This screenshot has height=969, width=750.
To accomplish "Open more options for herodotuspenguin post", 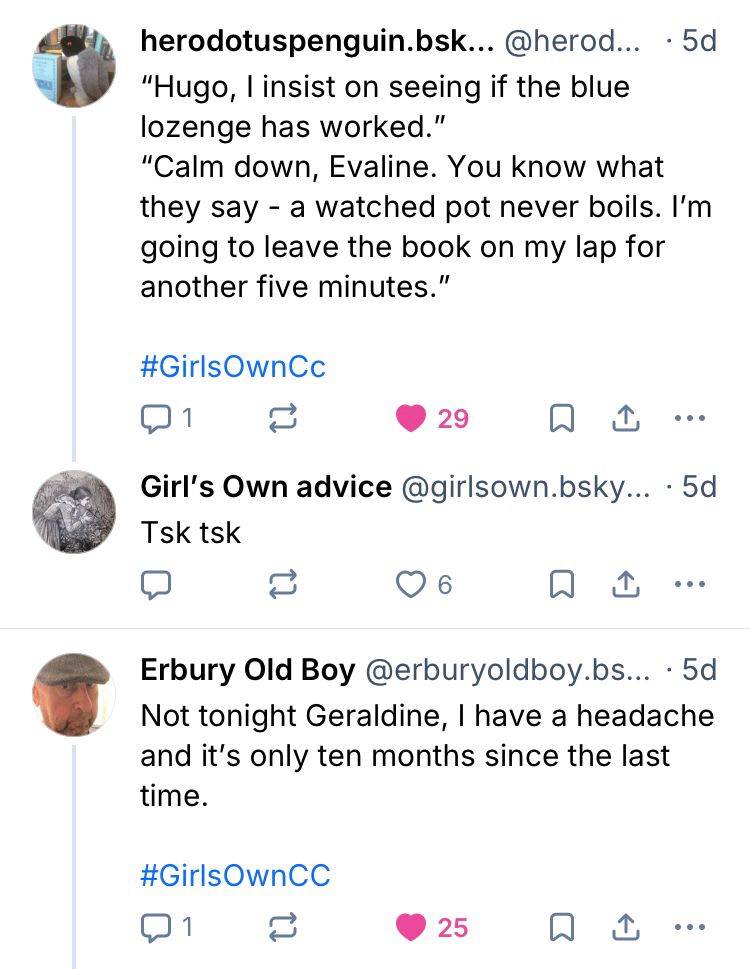I will pos(690,419).
